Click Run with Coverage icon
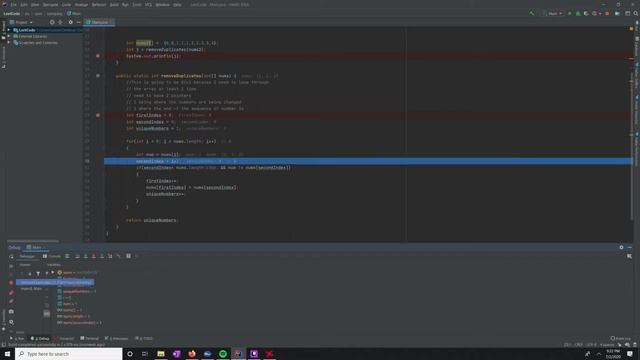This screenshot has width=640, height=360. pyautogui.click(x=586, y=13)
